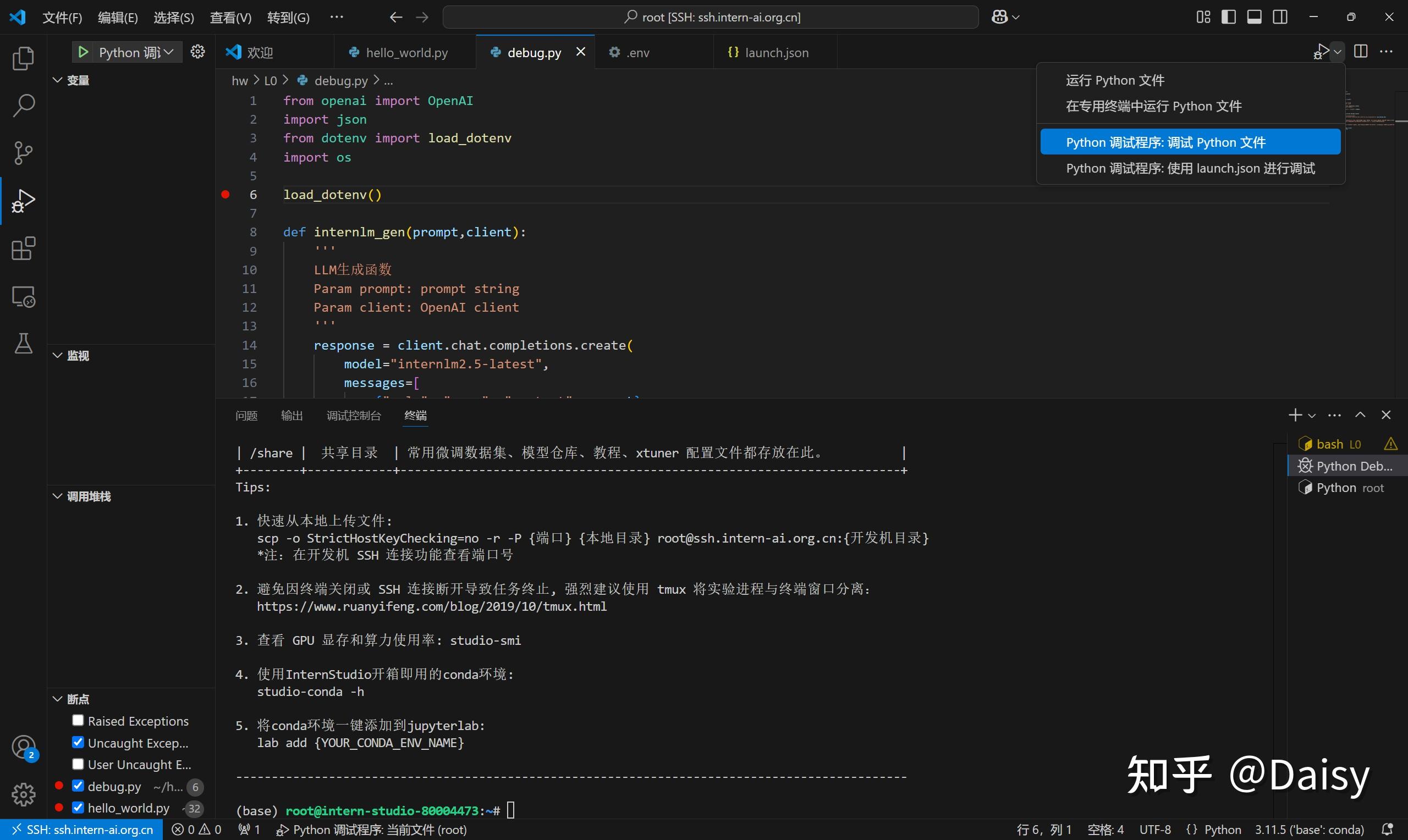Open the Search view icon

coord(23,106)
